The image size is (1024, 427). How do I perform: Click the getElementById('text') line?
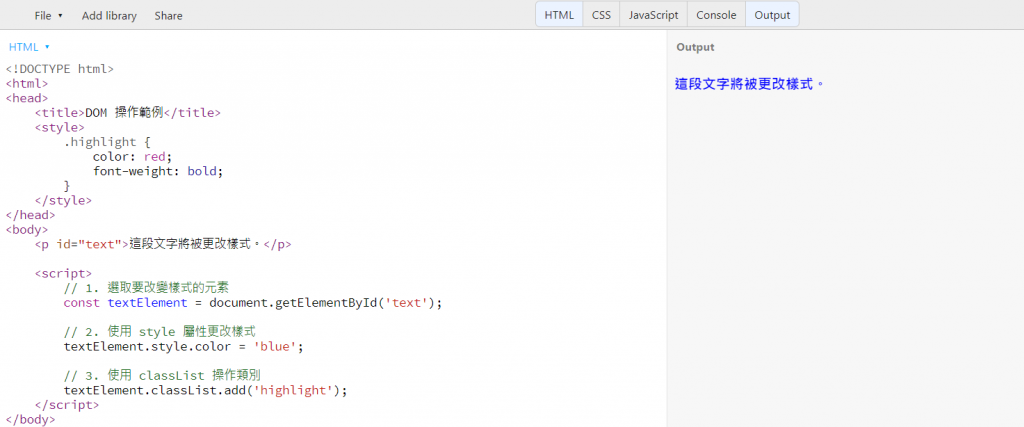click(253, 303)
